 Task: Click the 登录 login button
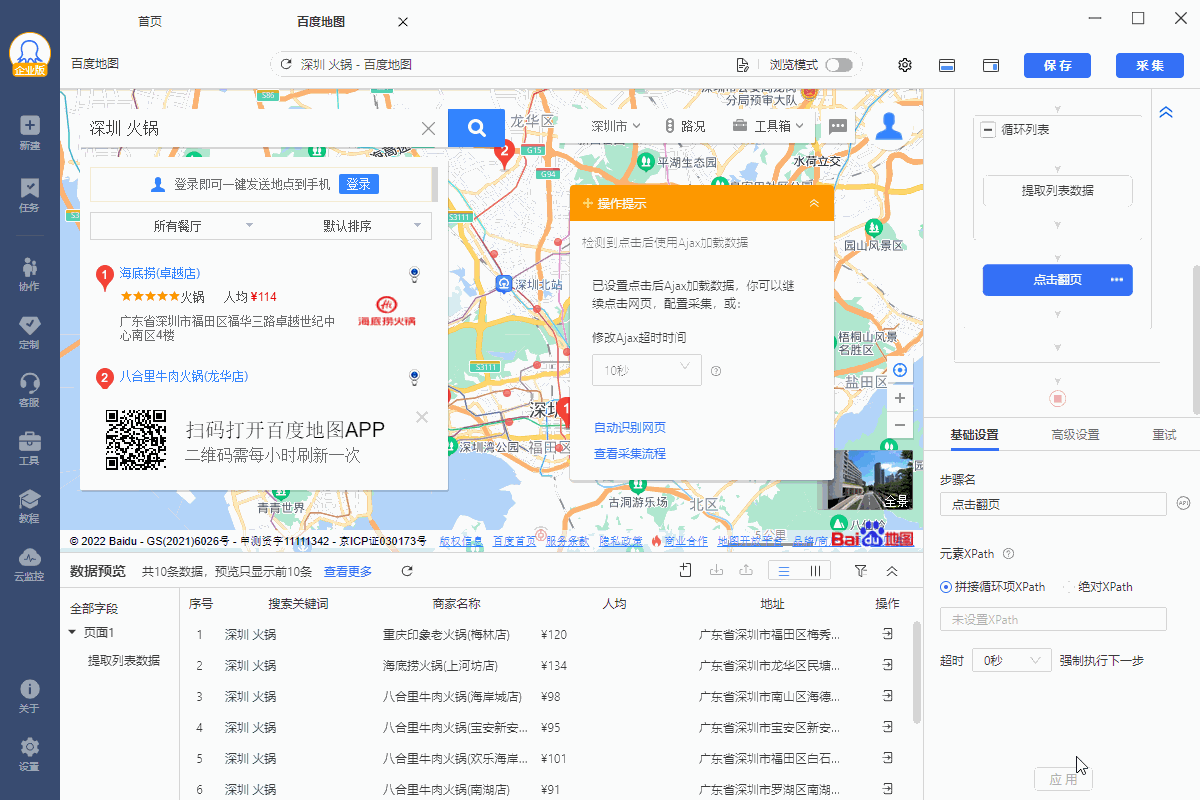(x=359, y=184)
